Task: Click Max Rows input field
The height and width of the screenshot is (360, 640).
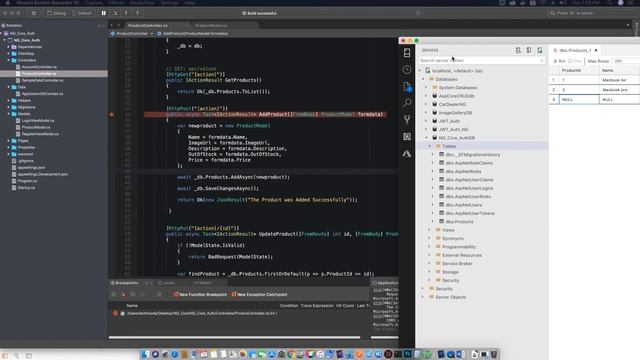Action: [x=626, y=61]
